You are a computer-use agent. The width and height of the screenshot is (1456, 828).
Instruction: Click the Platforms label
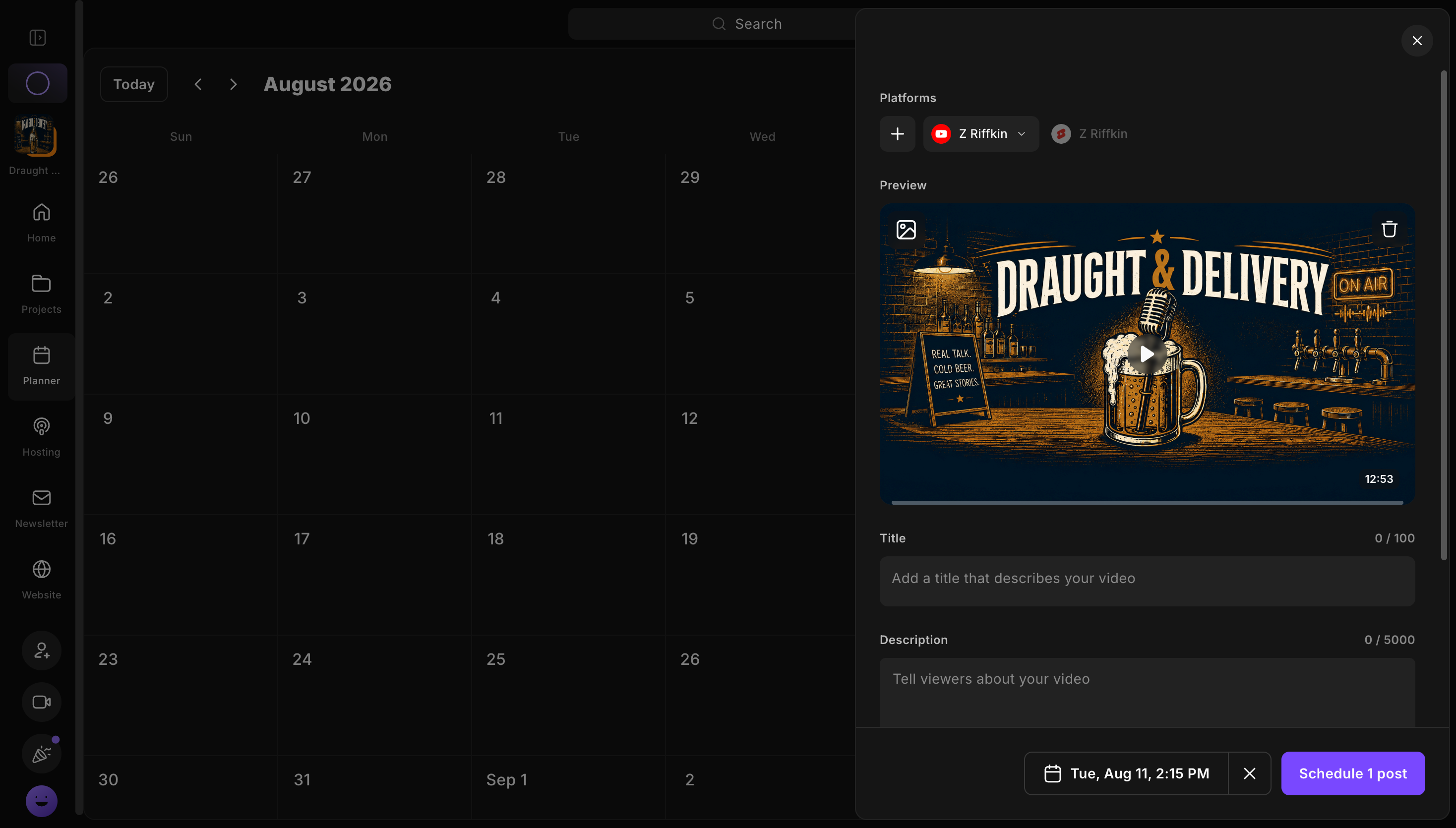click(x=908, y=98)
